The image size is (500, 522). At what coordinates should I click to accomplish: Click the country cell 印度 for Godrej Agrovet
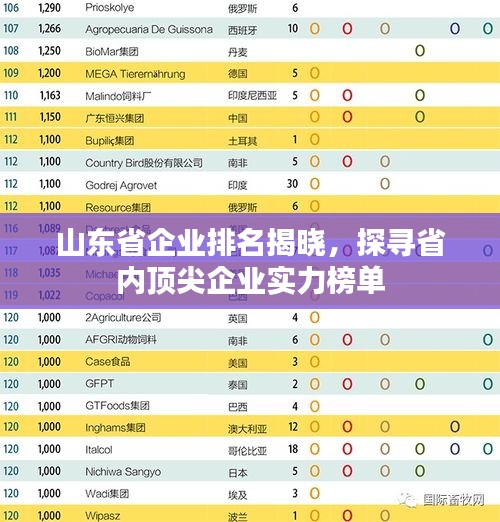pyautogui.click(x=238, y=185)
